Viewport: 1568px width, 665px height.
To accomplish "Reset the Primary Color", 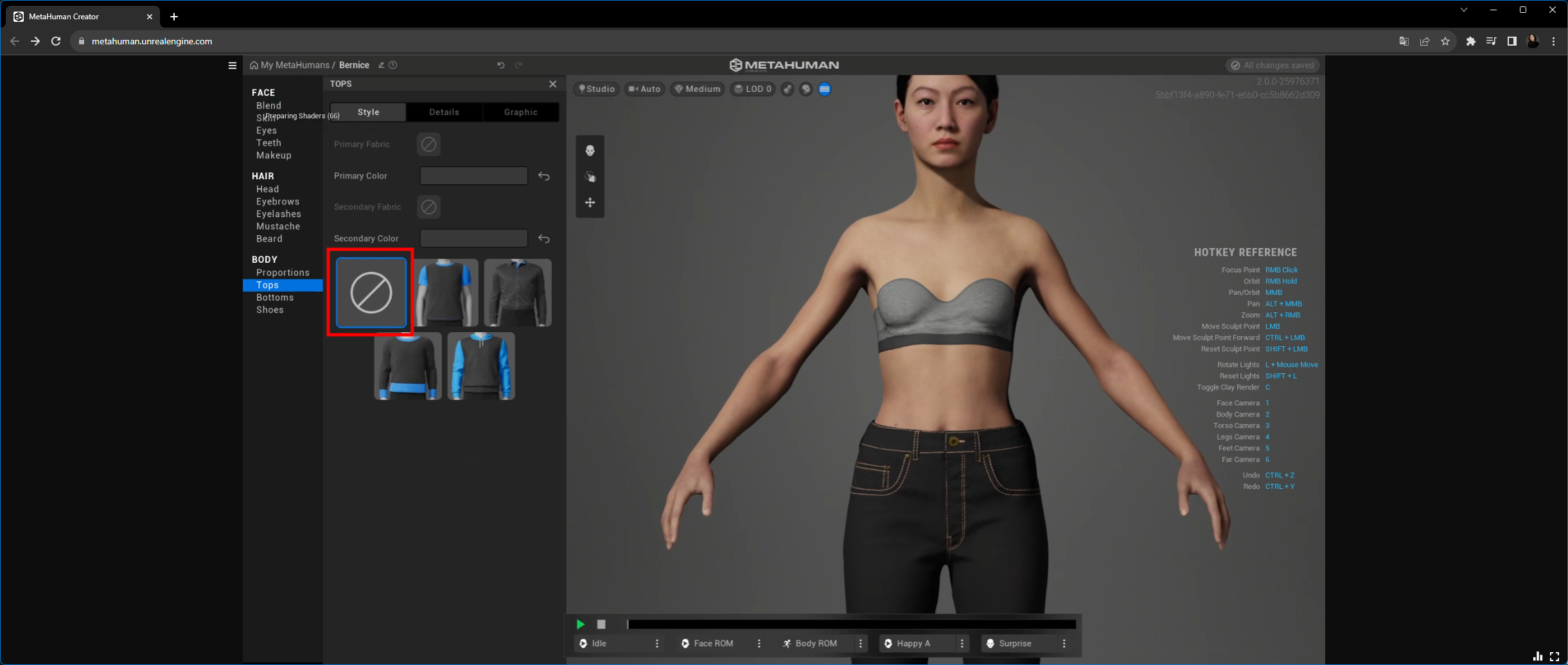I will point(544,176).
